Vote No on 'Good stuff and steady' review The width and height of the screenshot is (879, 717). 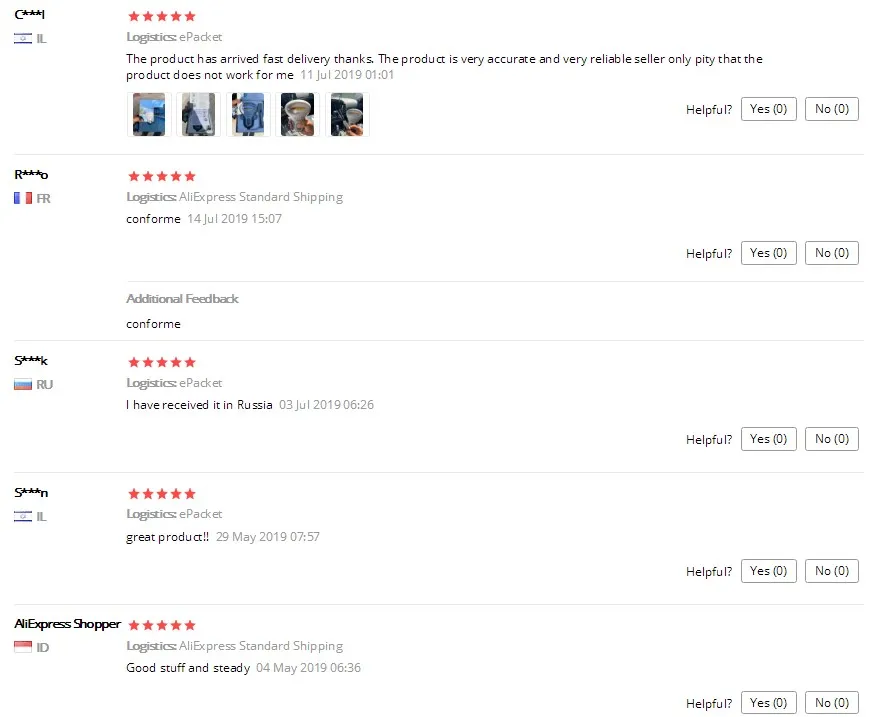[832, 702]
